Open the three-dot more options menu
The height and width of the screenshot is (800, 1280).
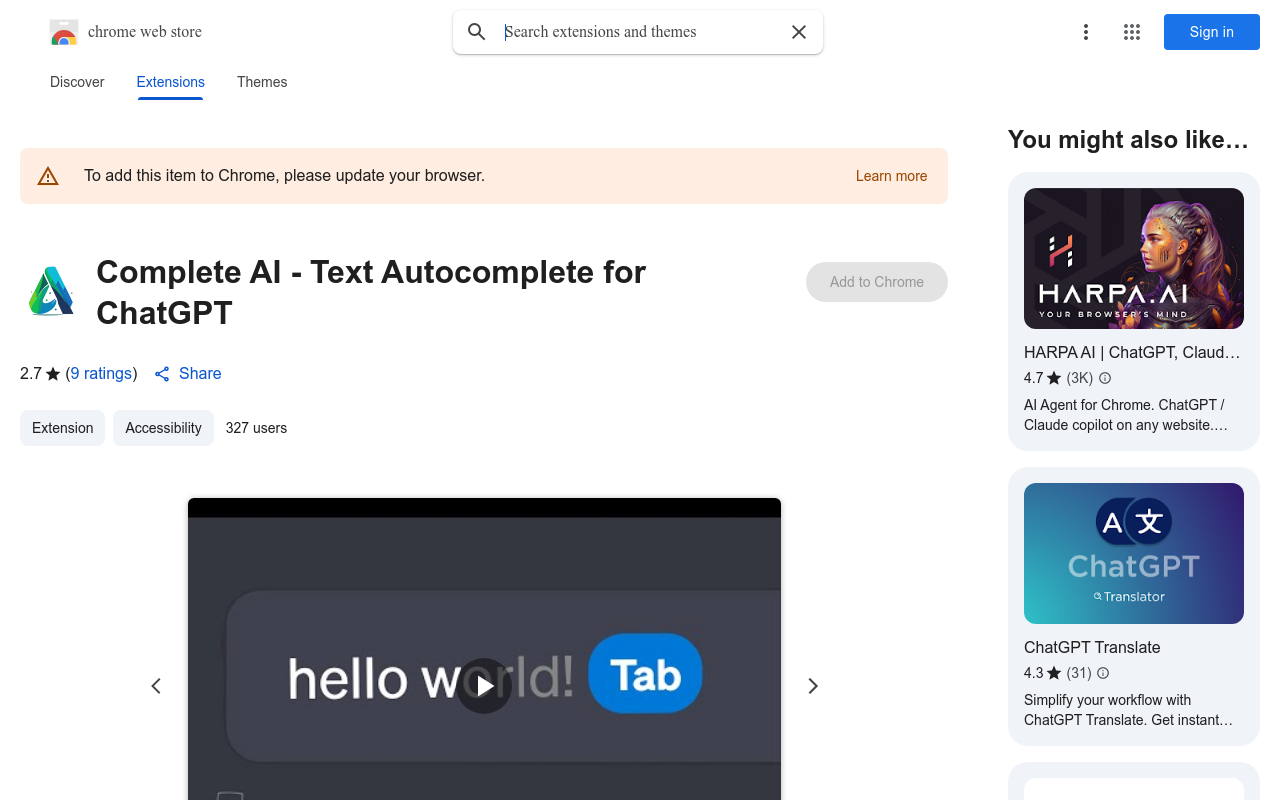pos(1085,32)
